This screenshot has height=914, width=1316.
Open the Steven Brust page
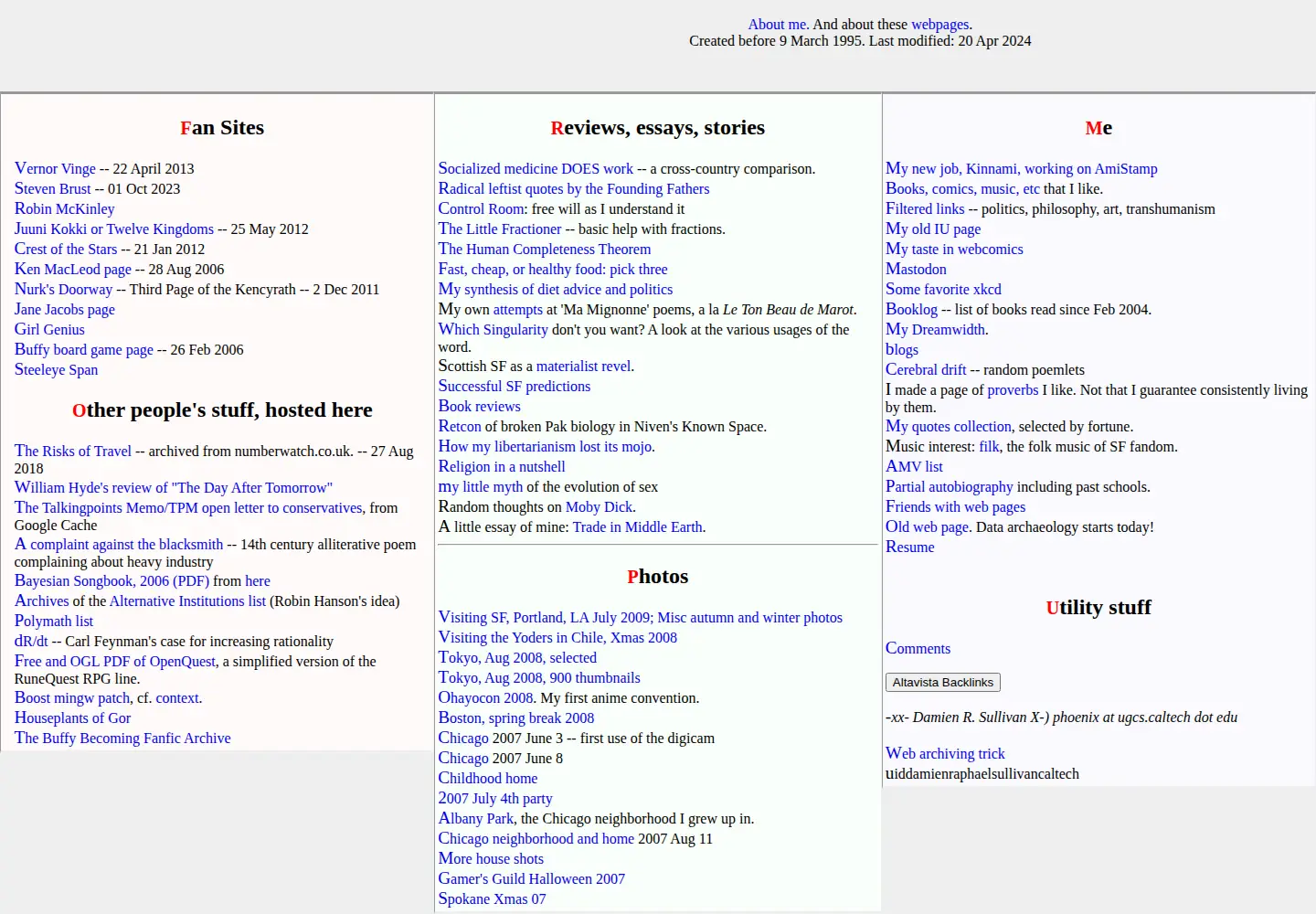(53, 188)
